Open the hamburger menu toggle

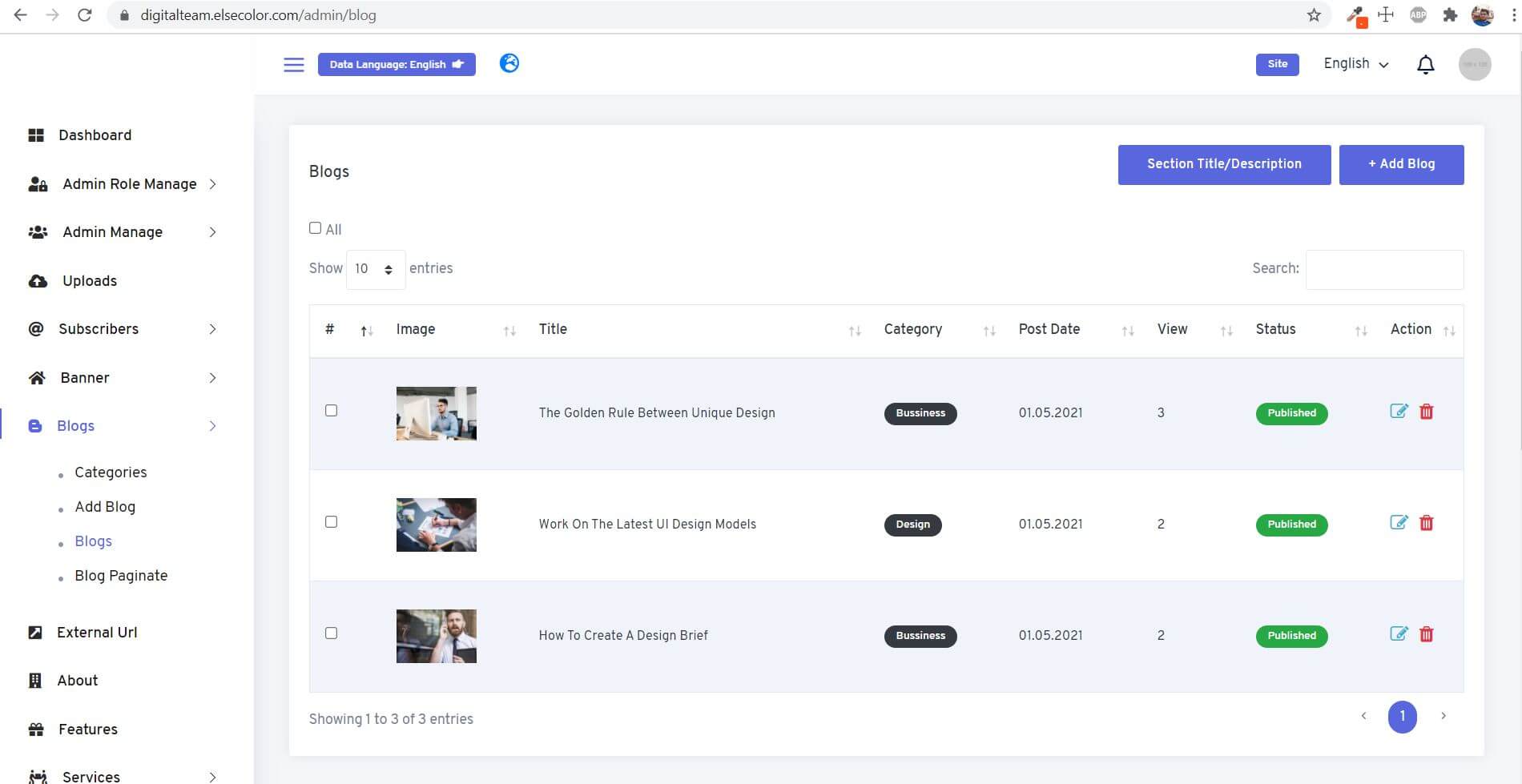tap(293, 64)
